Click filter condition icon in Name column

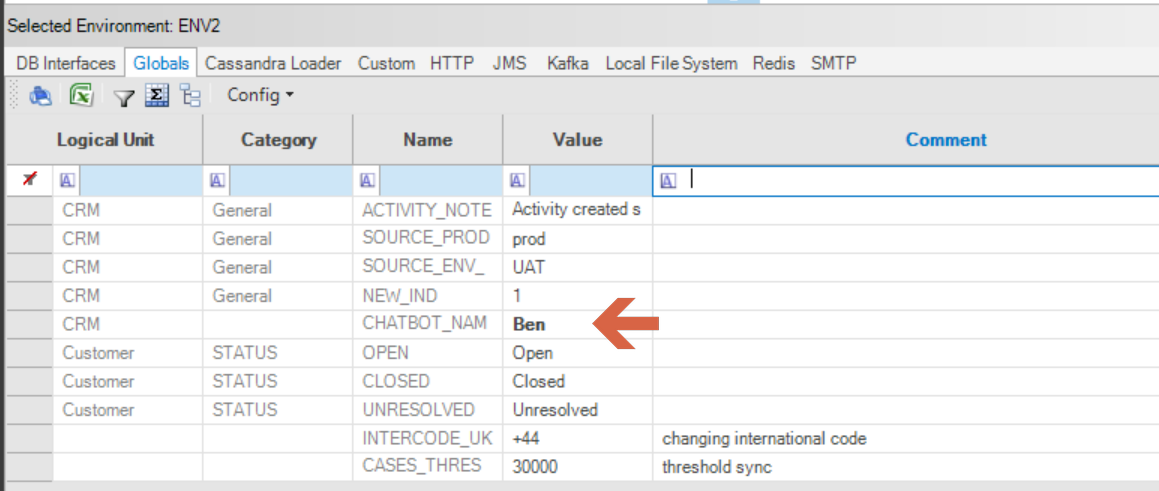[x=367, y=180]
